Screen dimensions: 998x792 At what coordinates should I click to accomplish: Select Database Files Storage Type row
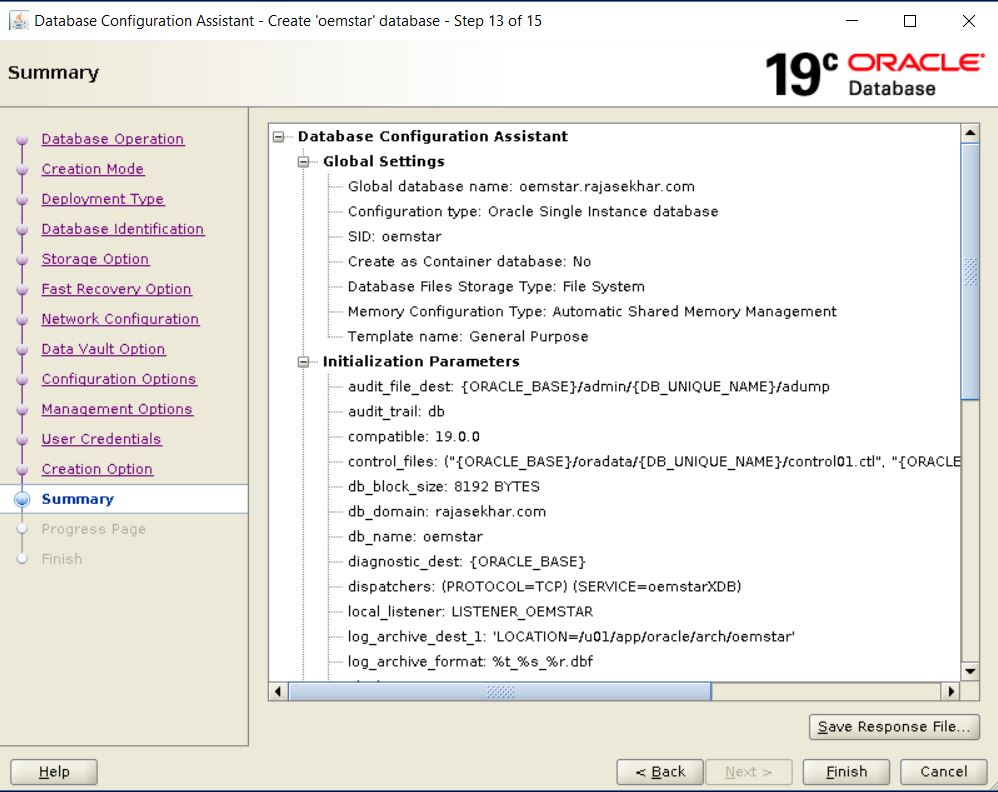tap(496, 286)
